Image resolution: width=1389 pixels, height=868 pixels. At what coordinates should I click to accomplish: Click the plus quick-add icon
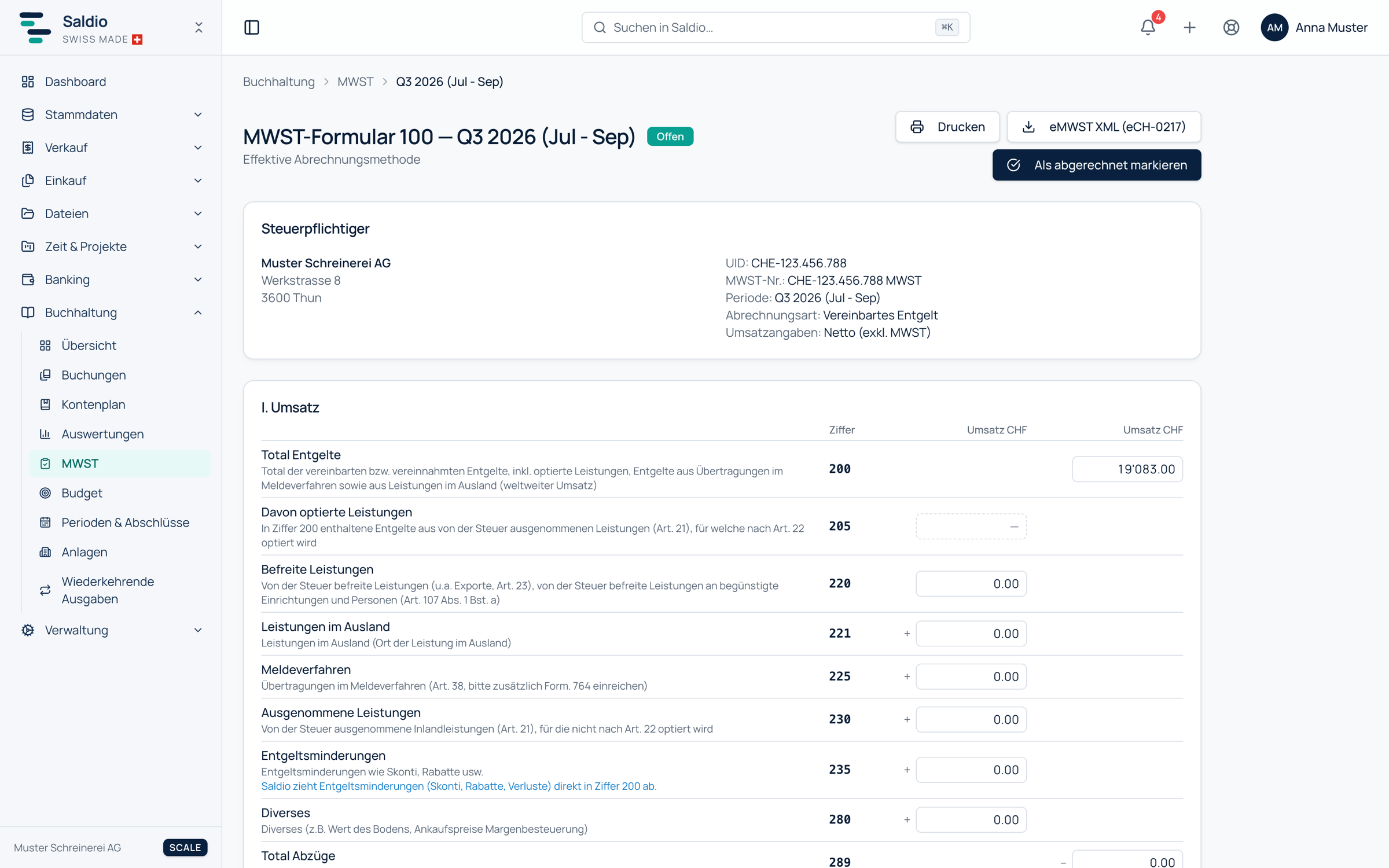[1189, 27]
